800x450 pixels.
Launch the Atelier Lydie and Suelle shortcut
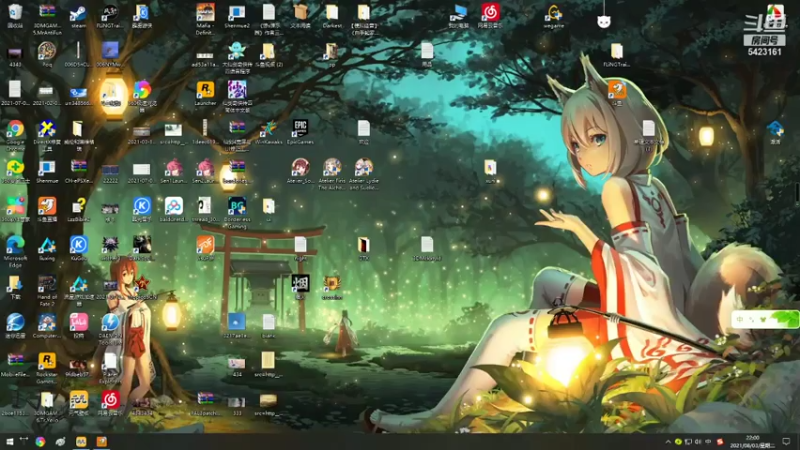click(x=364, y=174)
